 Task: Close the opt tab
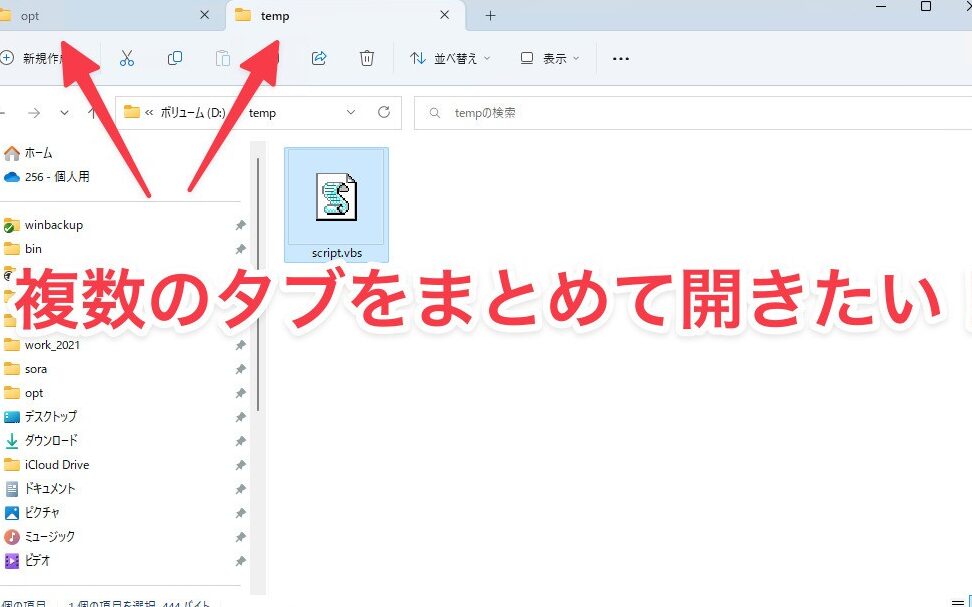click(205, 16)
